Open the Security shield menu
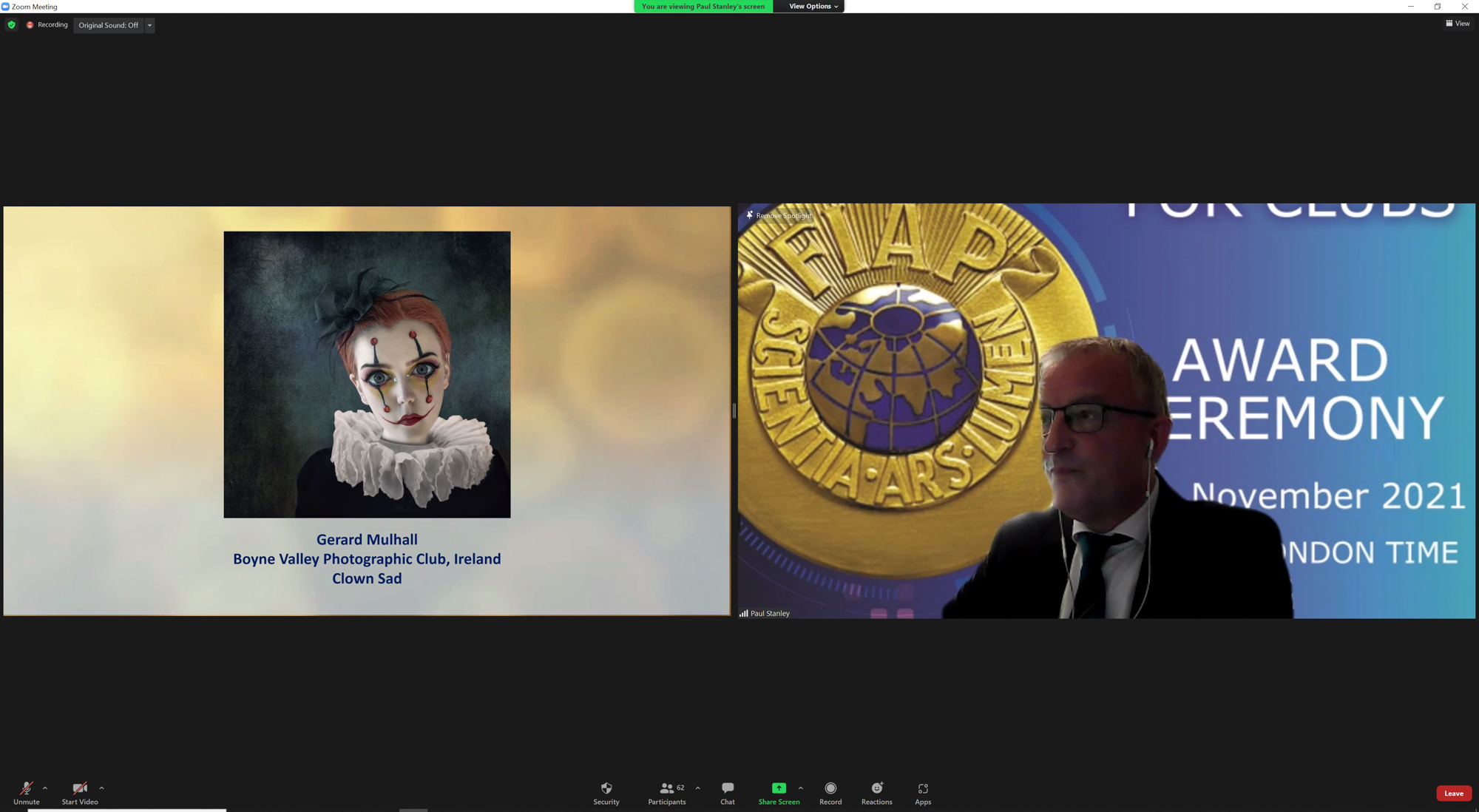This screenshot has width=1479, height=812. tap(606, 793)
